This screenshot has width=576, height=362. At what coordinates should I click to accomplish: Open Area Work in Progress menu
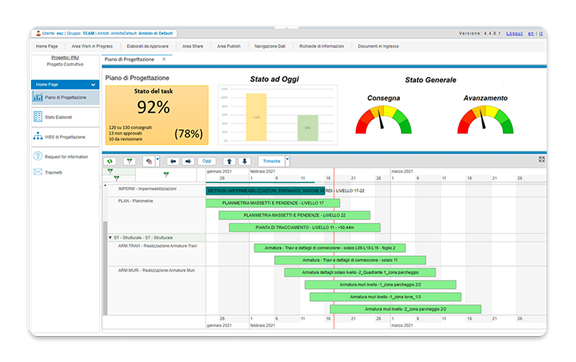tap(92, 46)
